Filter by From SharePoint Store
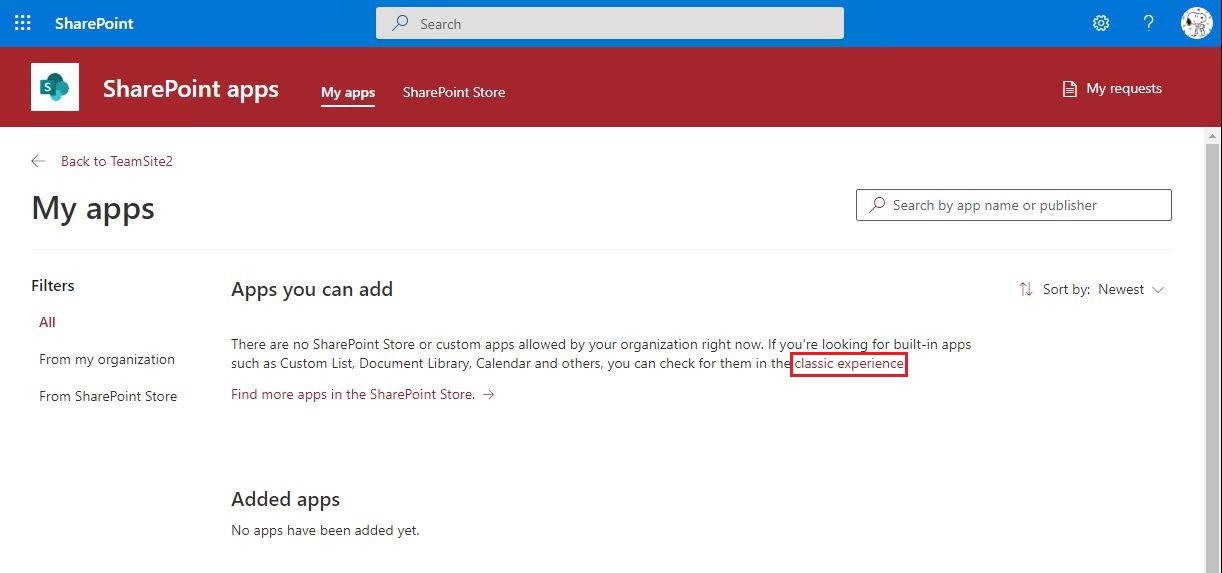The image size is (1222, 573). pyautogui.click(x=108, y=396)
